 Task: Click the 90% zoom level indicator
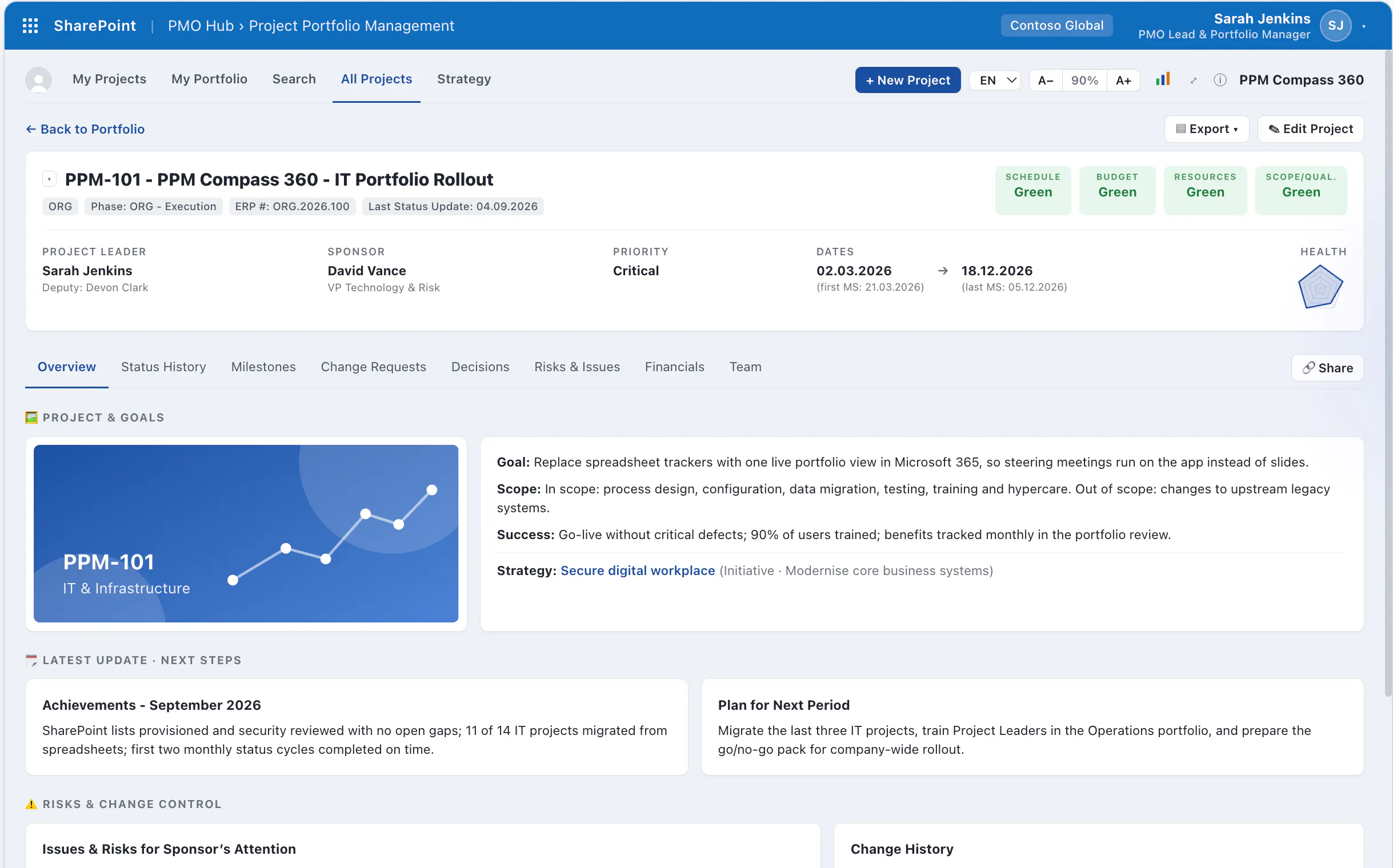click(1084, 81)
